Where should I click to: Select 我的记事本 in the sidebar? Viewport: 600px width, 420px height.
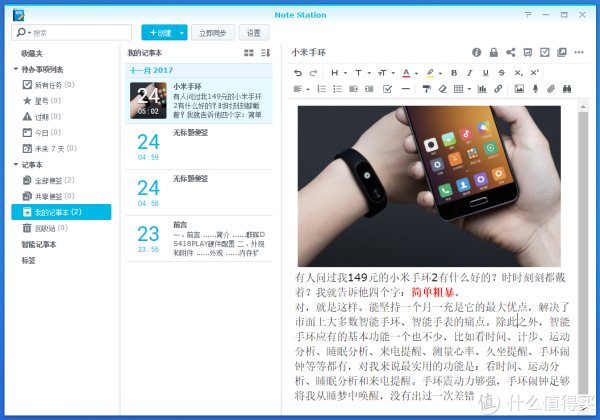point(61,212)
